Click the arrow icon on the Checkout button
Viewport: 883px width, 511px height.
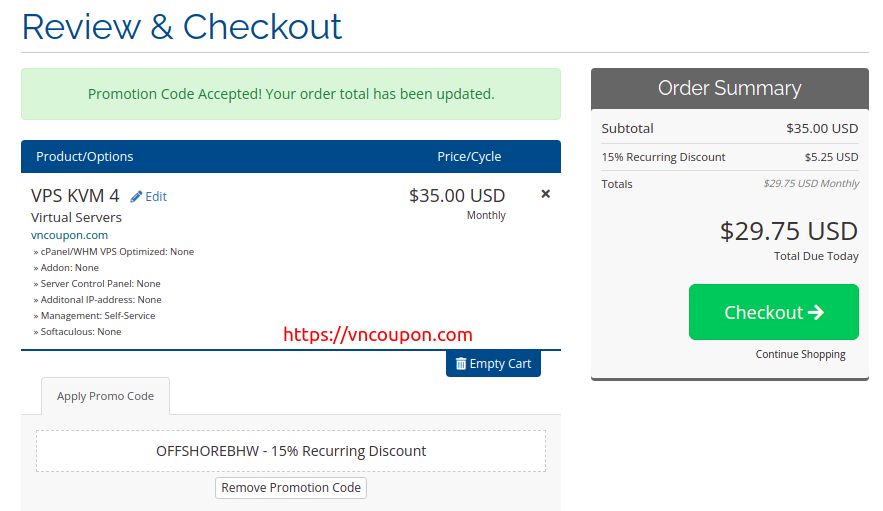[815, 312]
